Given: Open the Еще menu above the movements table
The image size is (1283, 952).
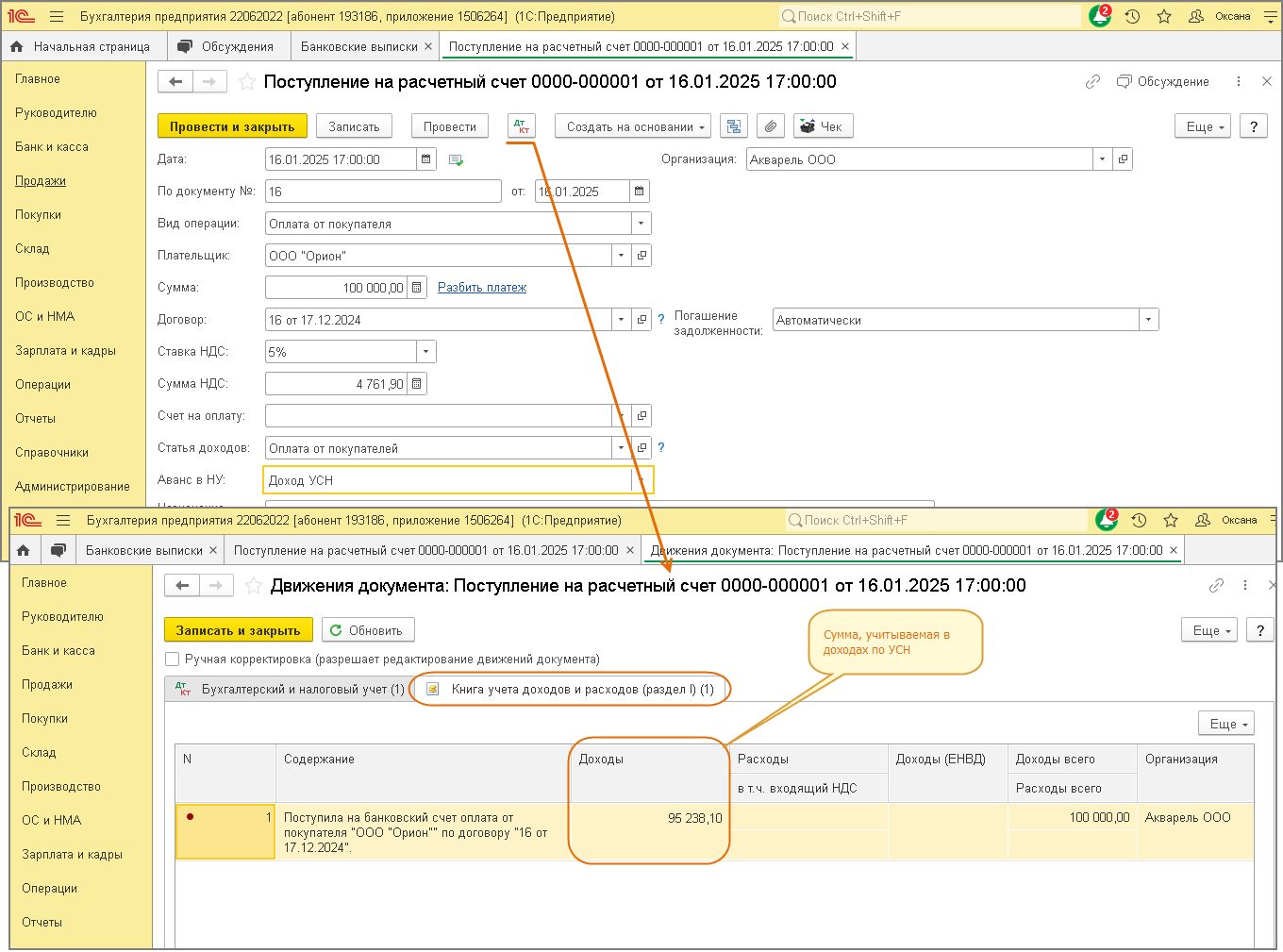Looking at the screenshot, I should 1226,724.
